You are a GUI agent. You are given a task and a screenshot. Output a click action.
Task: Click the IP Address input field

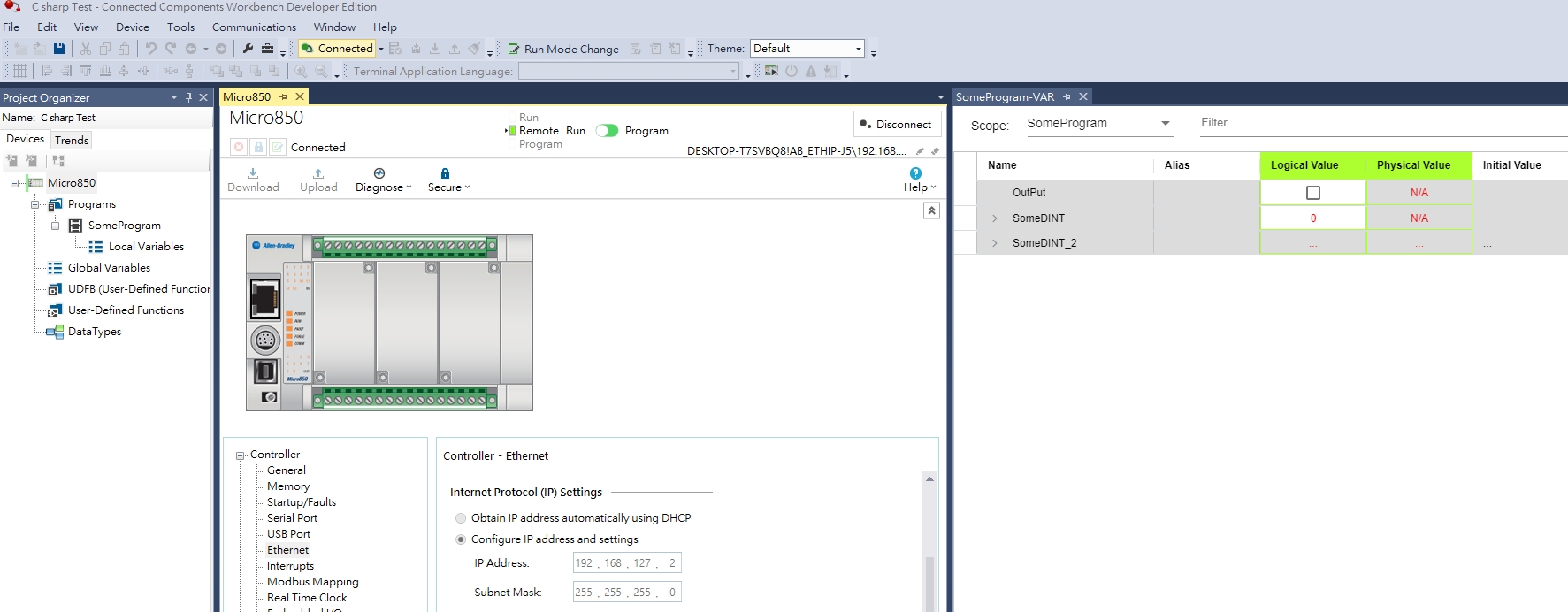point(627,563)
